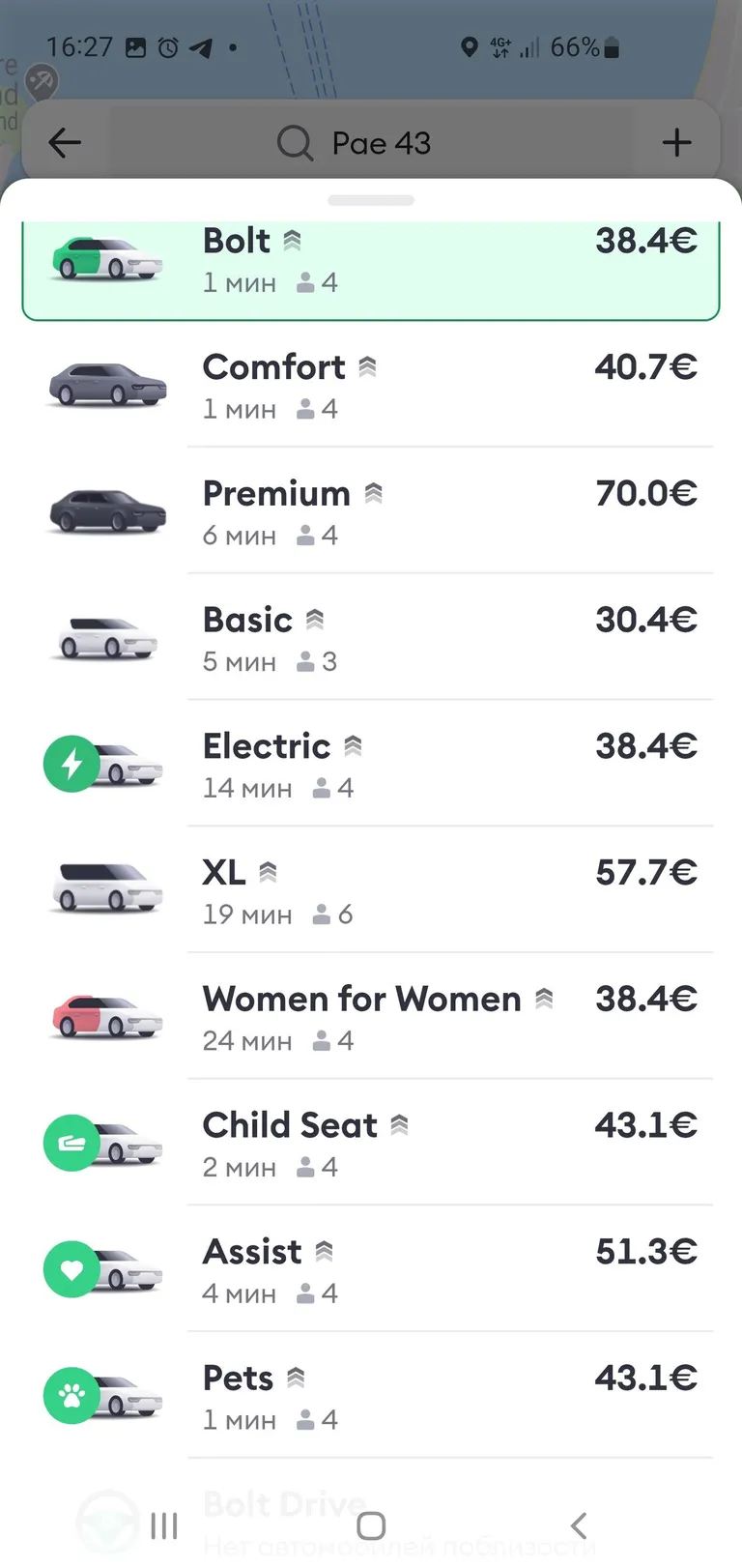Screen dimensions: 742x1568
Task: Pick the Premium ride for 70.0€
Action: click(x=371, y=511)
